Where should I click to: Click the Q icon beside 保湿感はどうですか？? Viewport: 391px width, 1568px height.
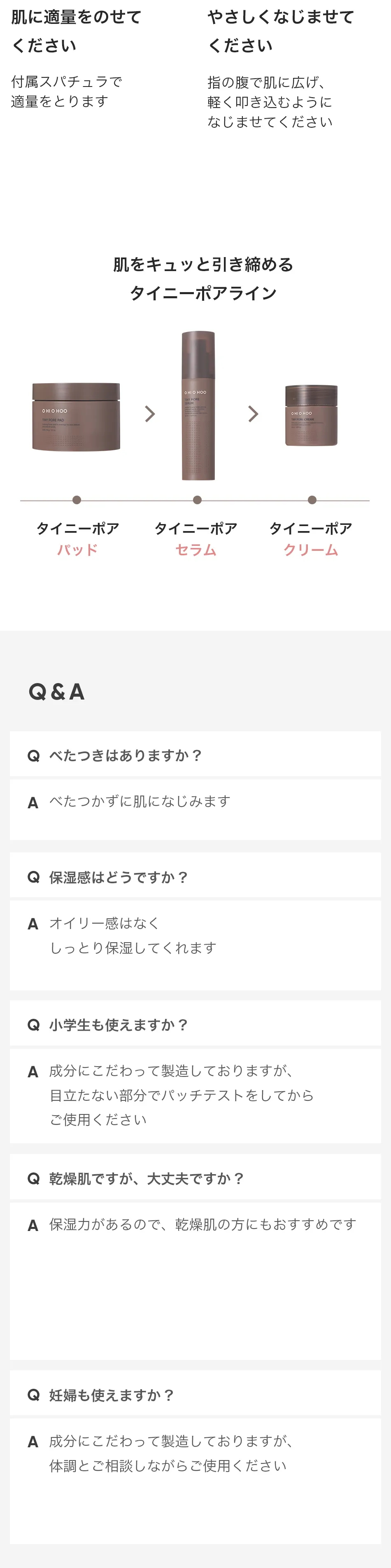coord(33,877)
